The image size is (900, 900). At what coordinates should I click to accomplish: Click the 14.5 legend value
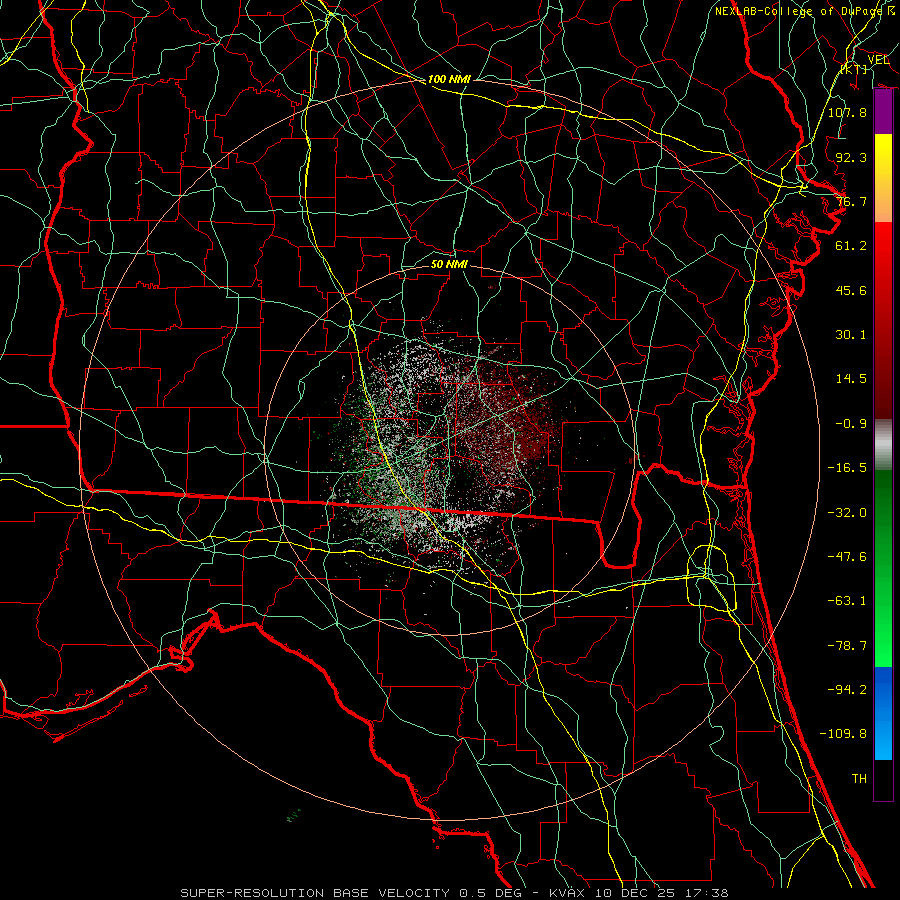[x=851, y=379]
